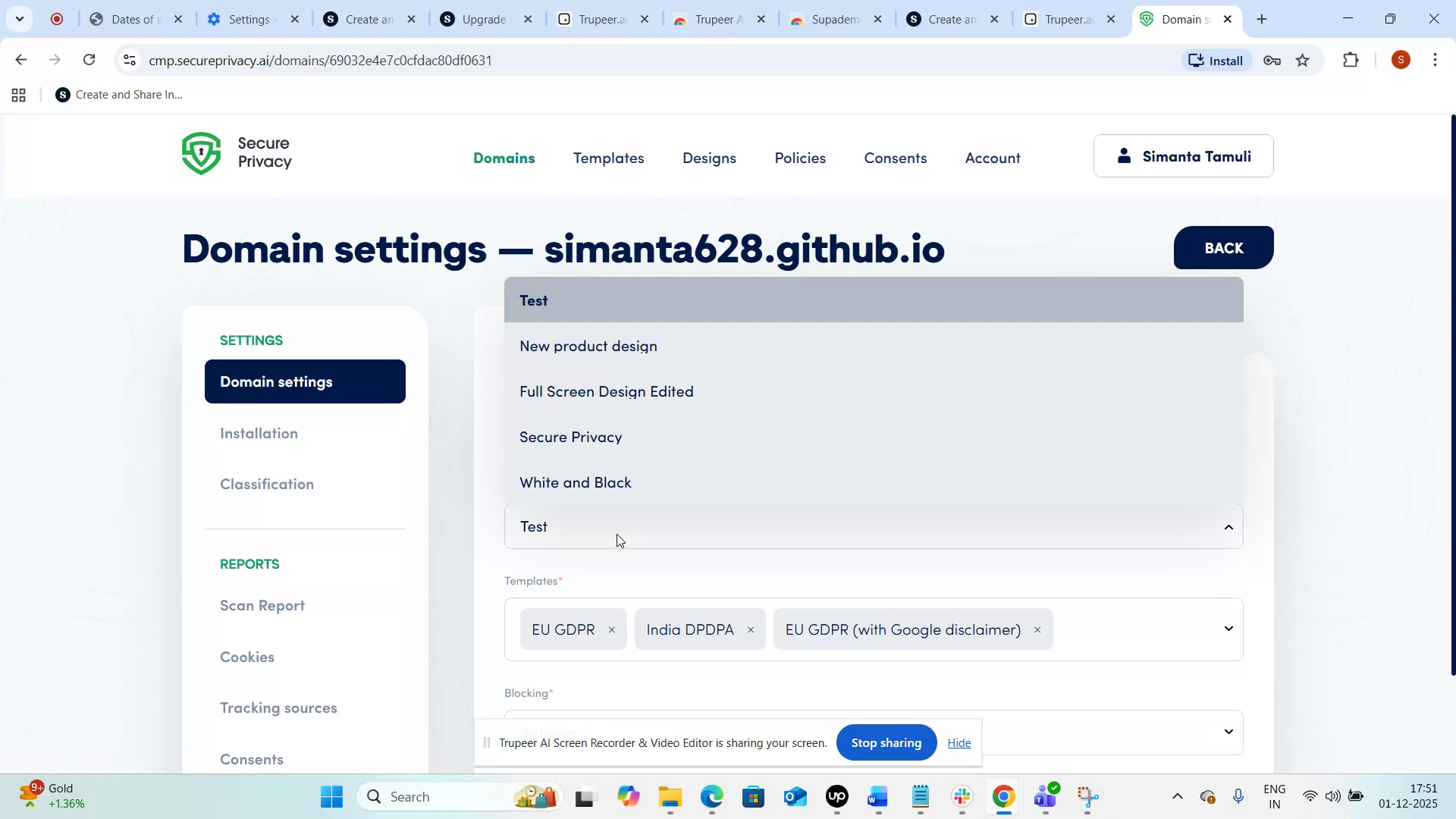Remove the India DPDPA template chip
1456x819 pixels.
[750, 629]
